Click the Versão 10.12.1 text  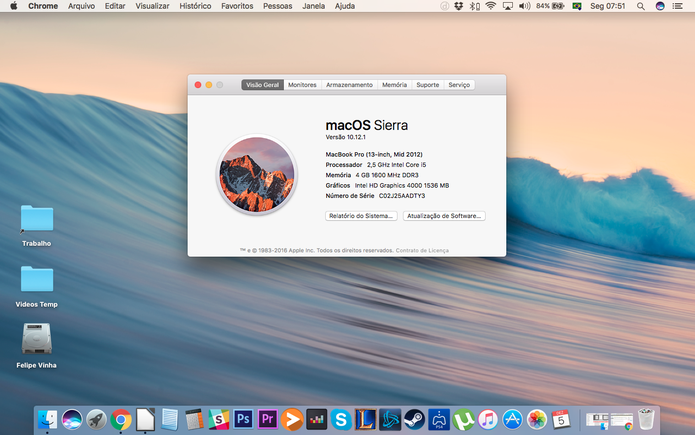[346, 137]
